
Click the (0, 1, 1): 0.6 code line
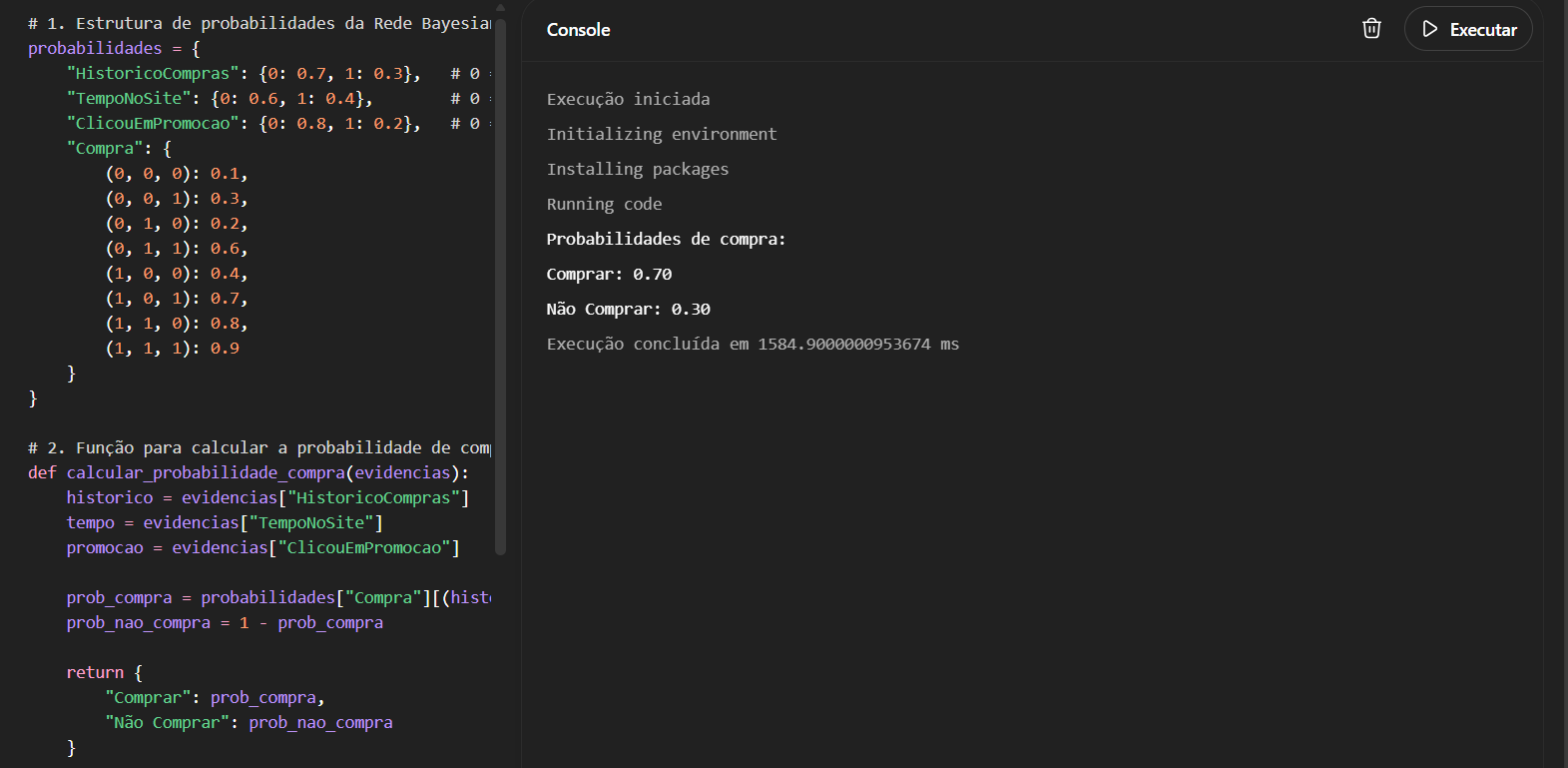point(176,249)
